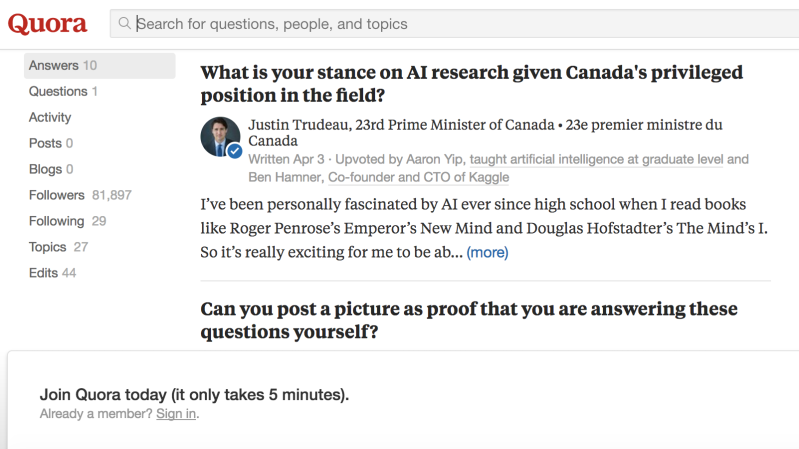Click the Quora logo
This screenshot has width=799, height=449.
(x=47, y=24)
